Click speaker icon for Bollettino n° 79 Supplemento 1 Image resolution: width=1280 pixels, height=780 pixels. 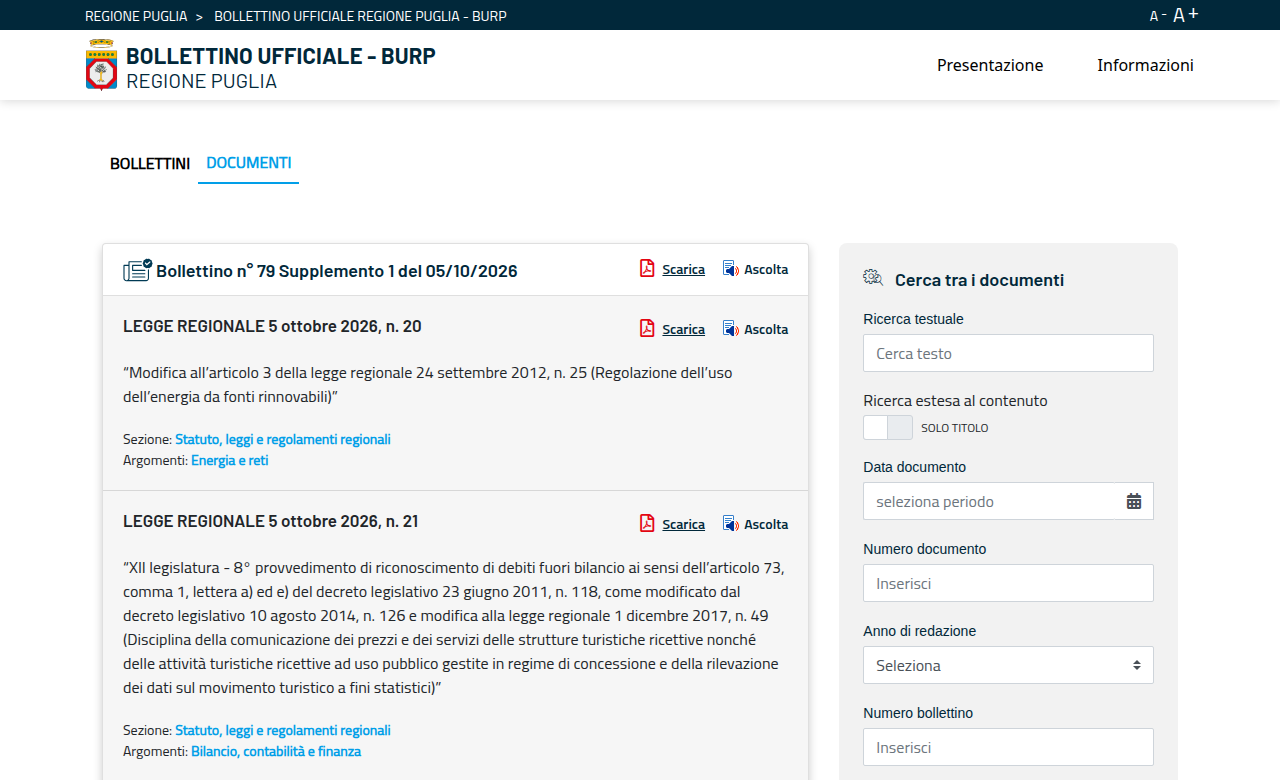[x=730, y=269]
